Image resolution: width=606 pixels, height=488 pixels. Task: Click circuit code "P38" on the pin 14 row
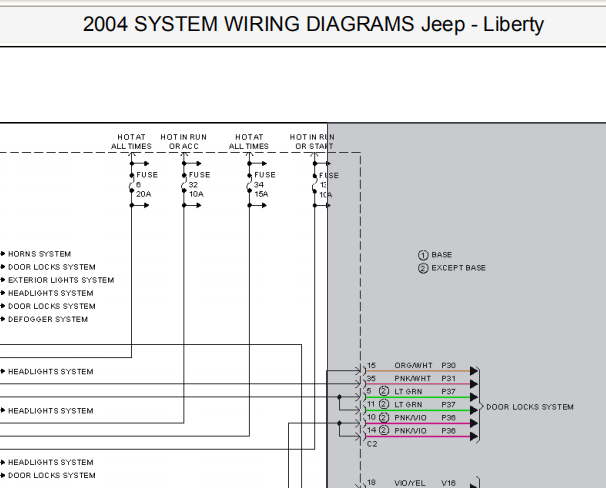click(x=449, y=431)
